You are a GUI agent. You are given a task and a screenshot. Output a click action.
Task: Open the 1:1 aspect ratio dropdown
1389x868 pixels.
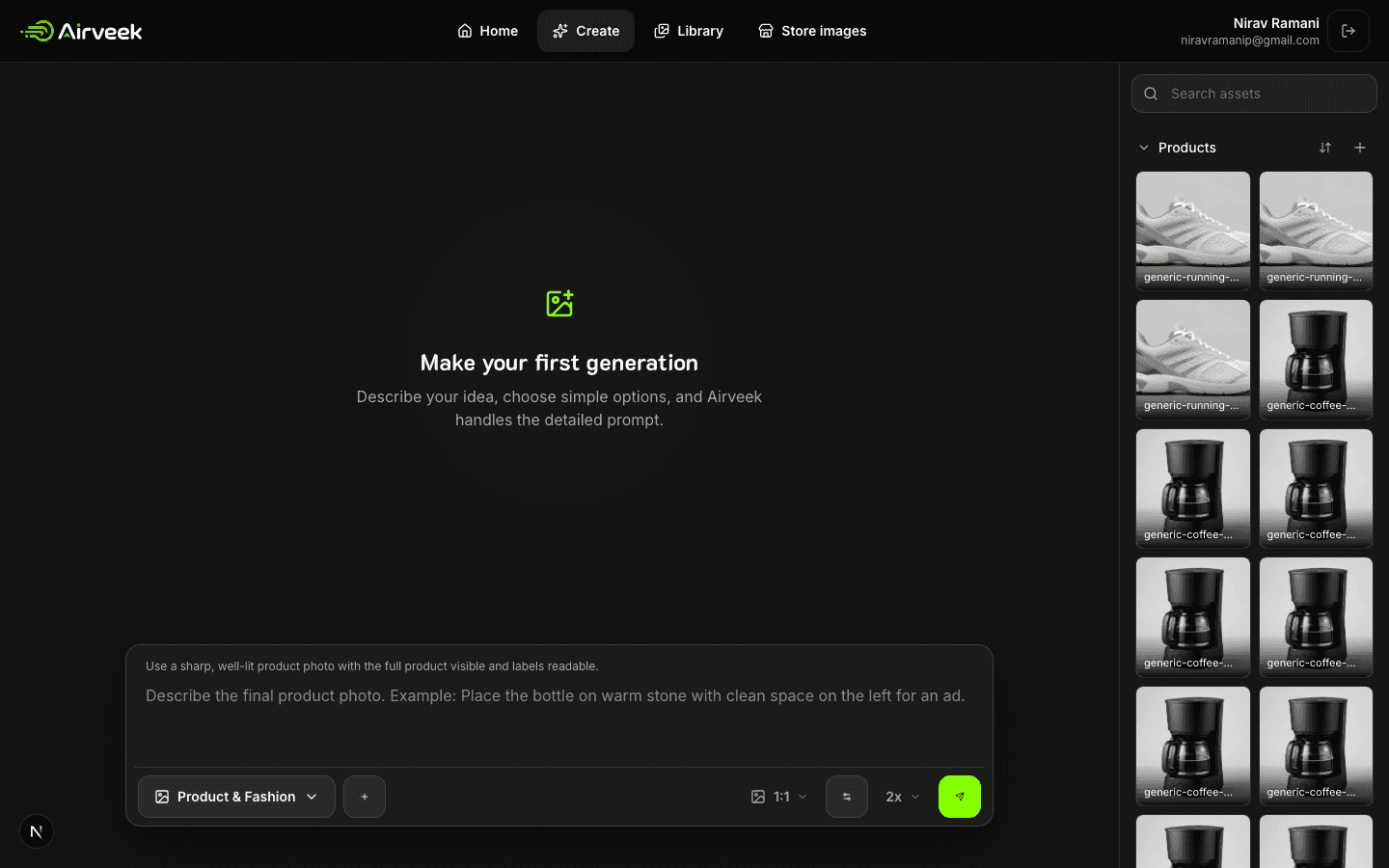[x=778, y=797]
